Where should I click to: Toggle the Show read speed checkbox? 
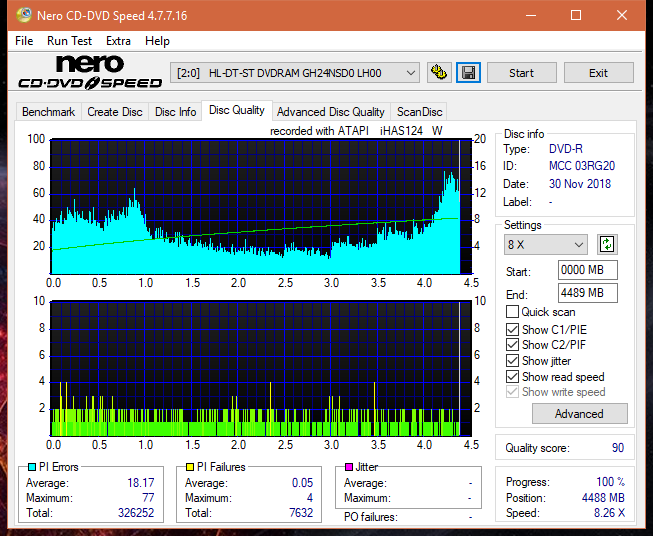click(x=512, y=376)
